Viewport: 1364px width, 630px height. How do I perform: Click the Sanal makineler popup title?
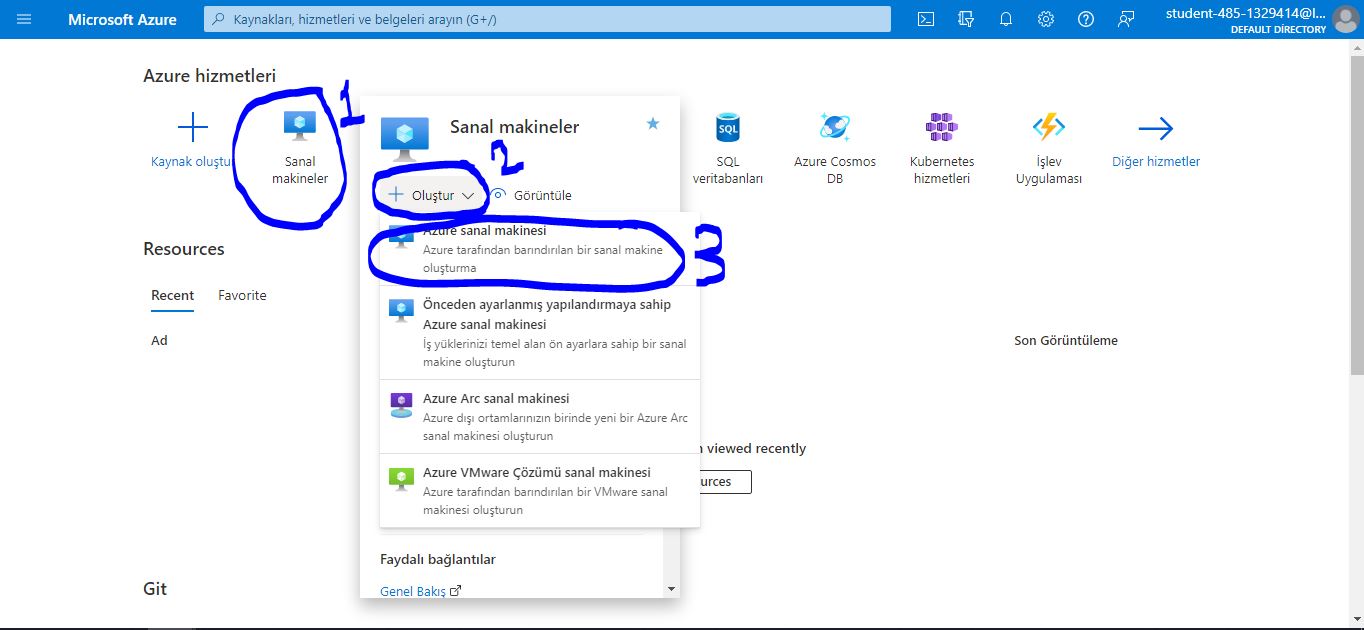click(x=514, y=127)
